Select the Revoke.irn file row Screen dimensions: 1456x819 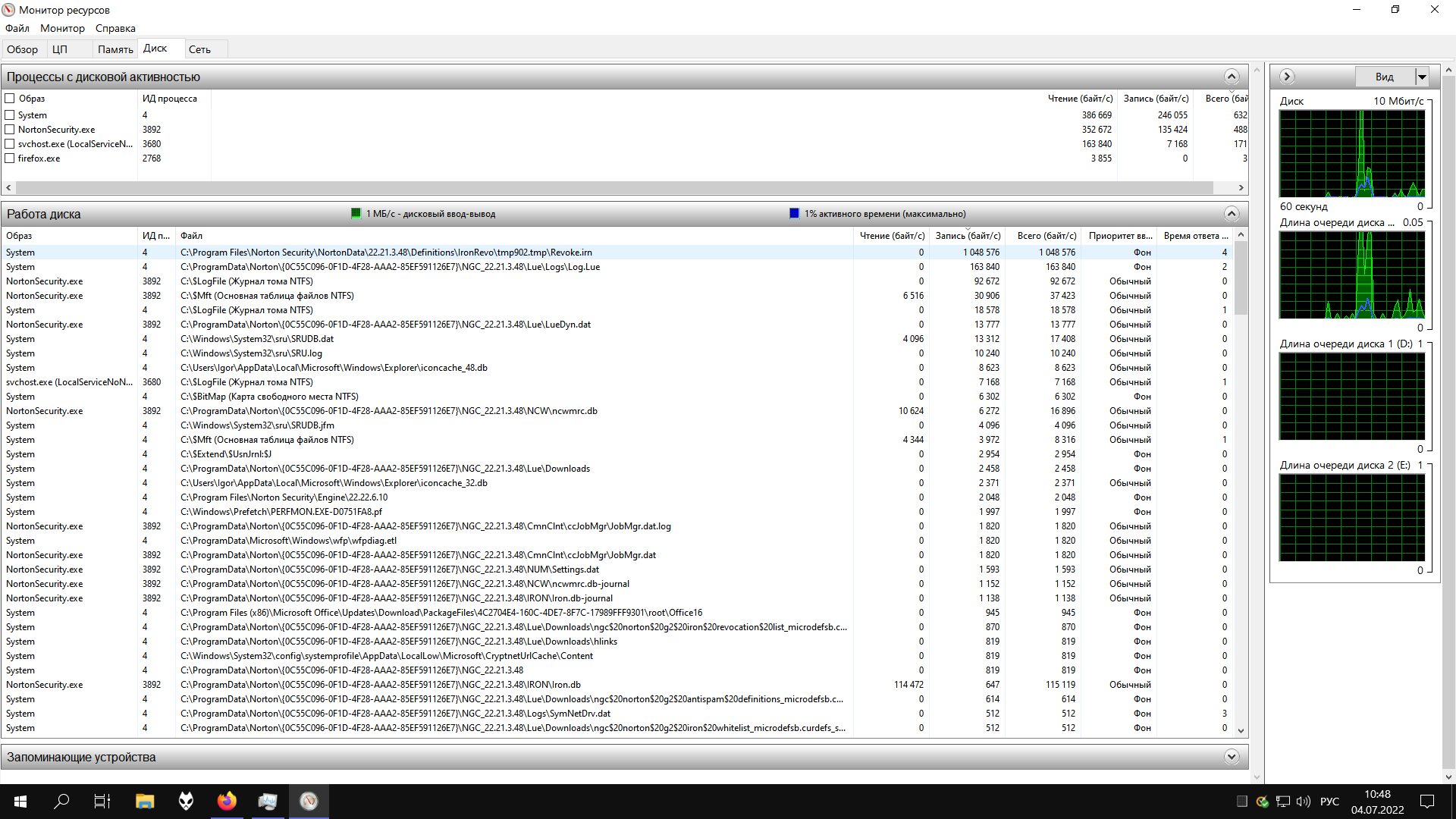click(x=617, y=253)
